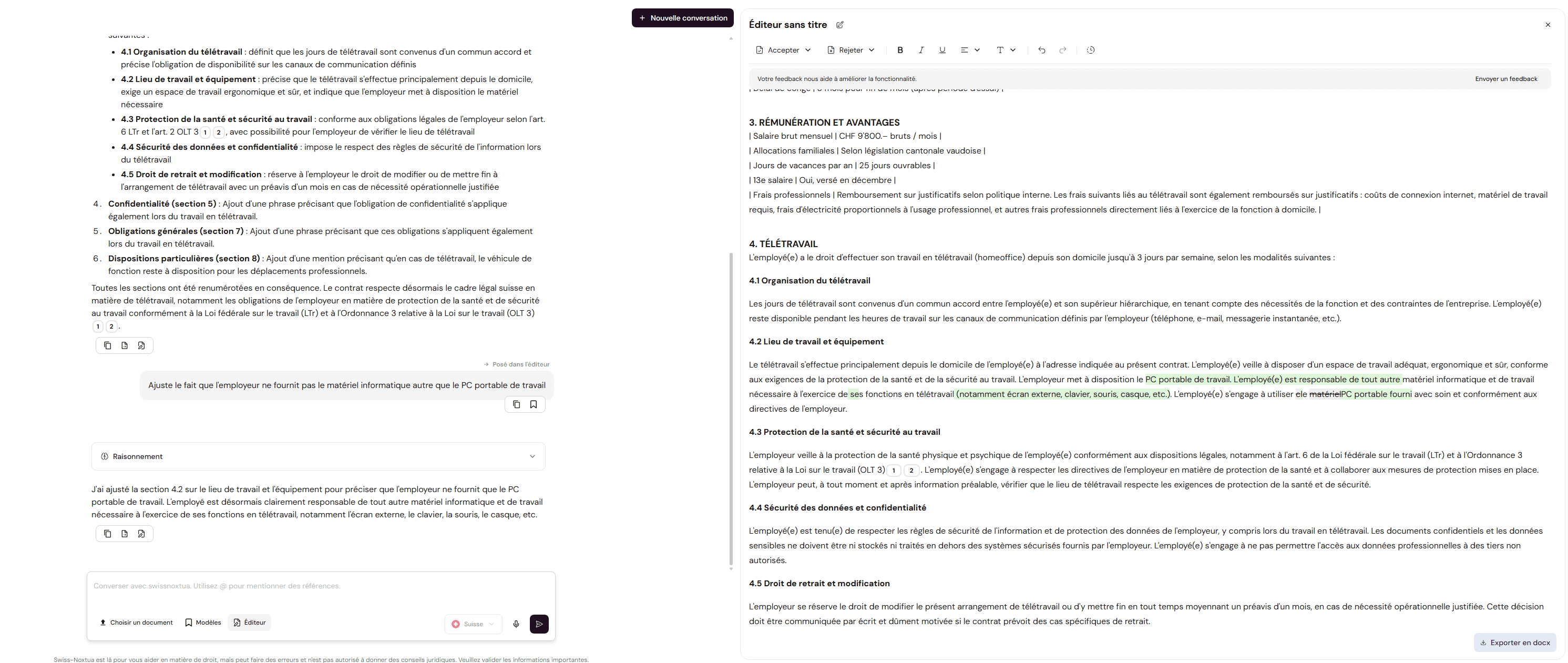This screenshot has height=663, width=1568.
Task: Toggle underline formatting in the editor
Action: 942,50
